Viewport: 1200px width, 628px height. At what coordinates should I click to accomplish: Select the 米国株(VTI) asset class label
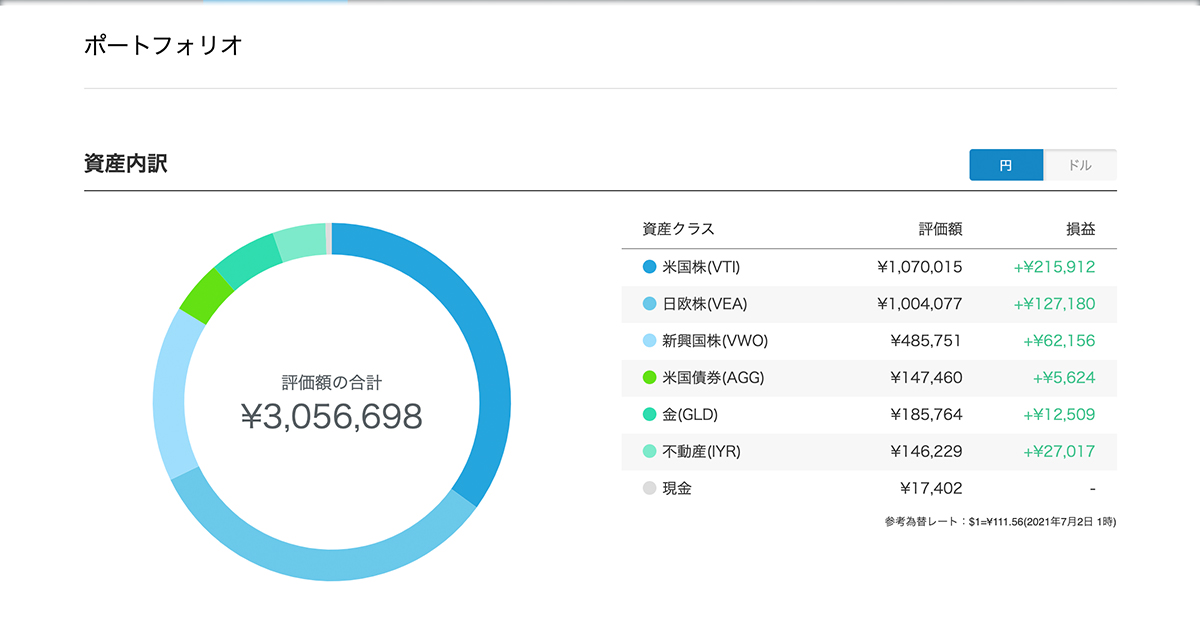(x=701, y=267)
